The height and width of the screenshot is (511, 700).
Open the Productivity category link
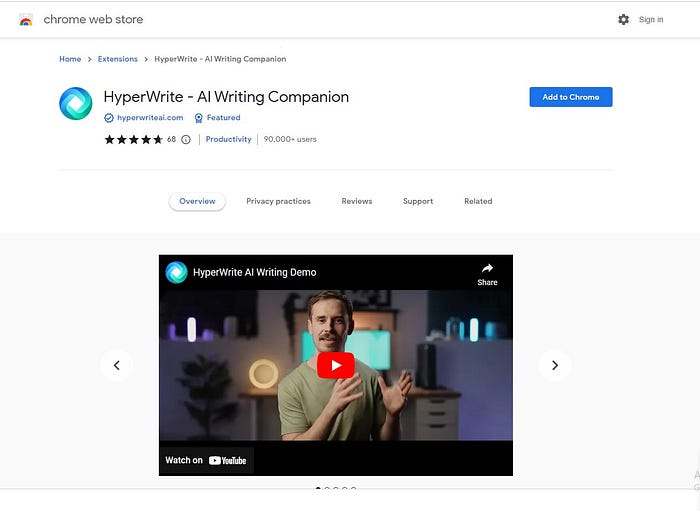[228, 139]
